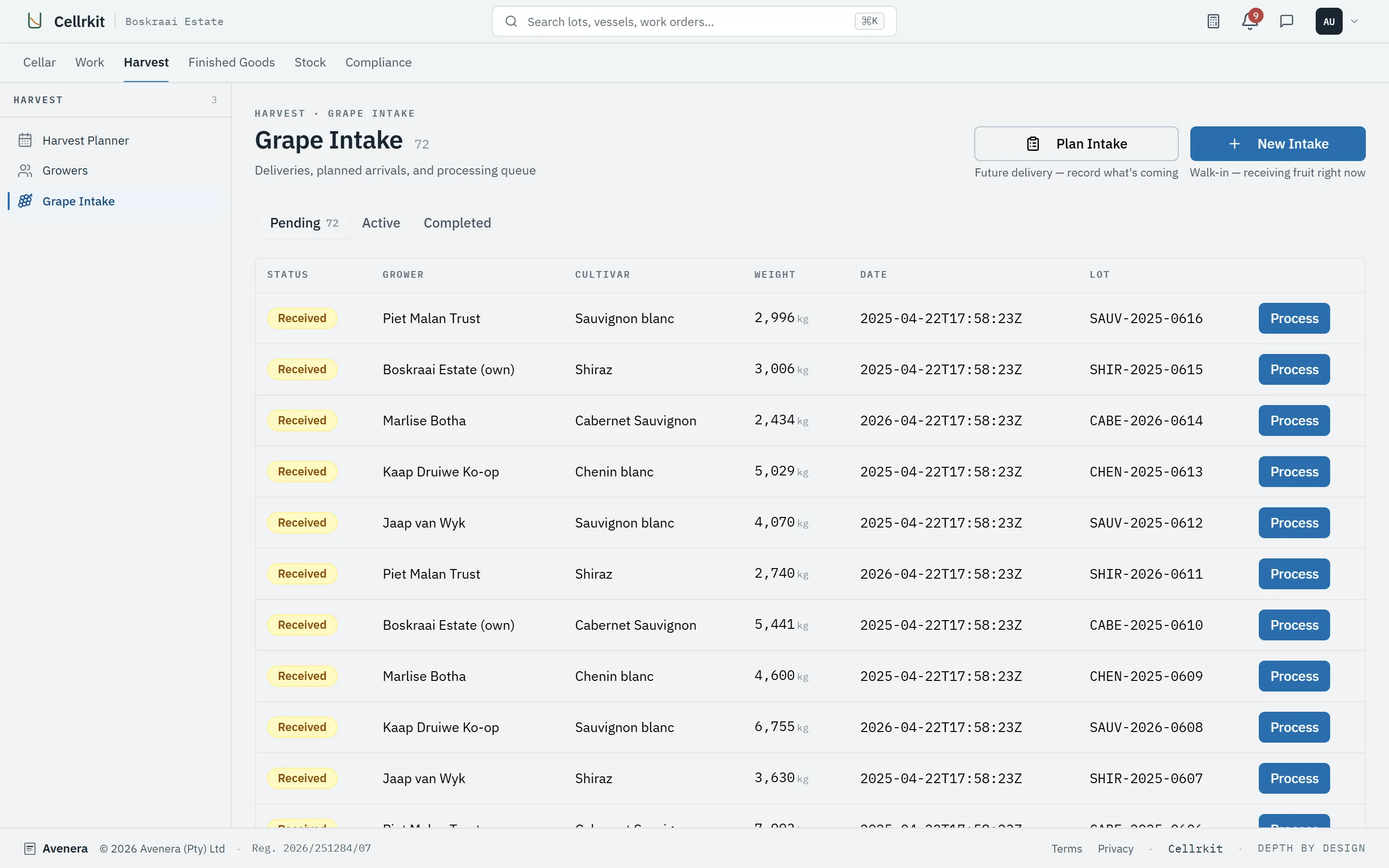This screenshot has width=1389, height=868.
Task: Click plus icon on New Intake
Action: [1234, 144]
